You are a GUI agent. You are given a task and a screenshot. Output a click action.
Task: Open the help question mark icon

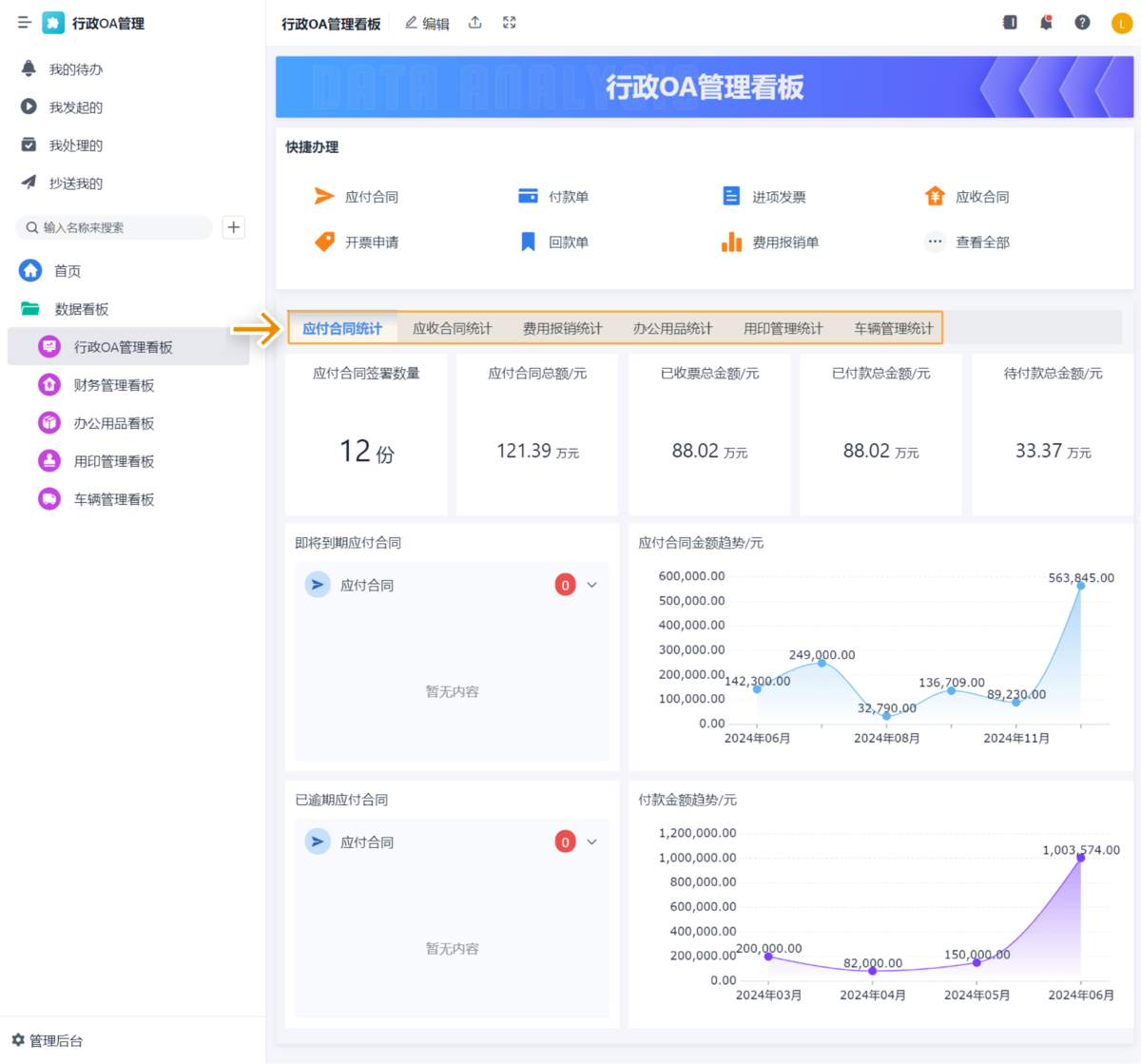coord(1082,22)
